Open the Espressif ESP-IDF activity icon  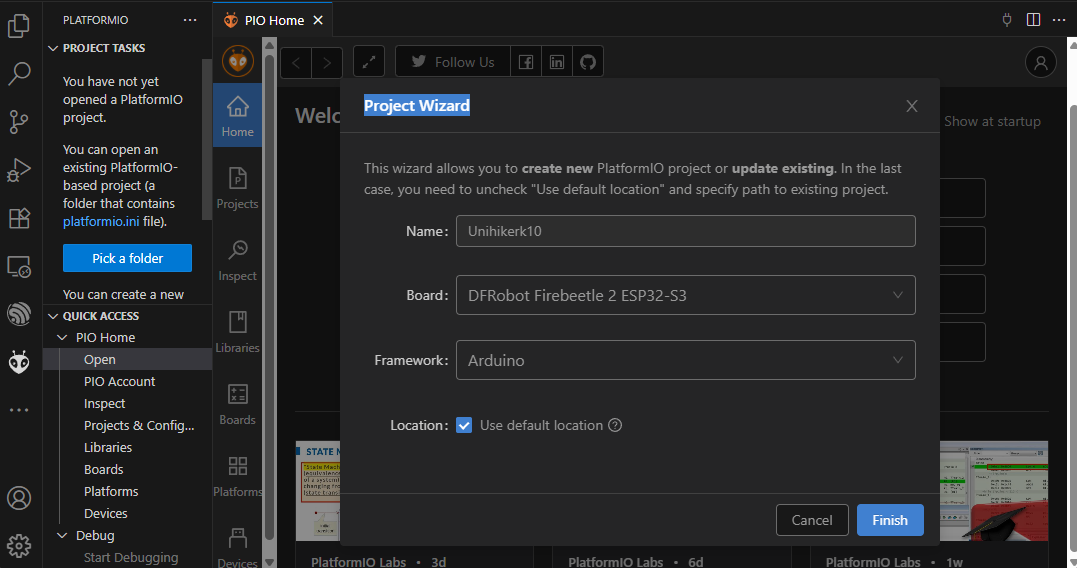click(19, 314)
